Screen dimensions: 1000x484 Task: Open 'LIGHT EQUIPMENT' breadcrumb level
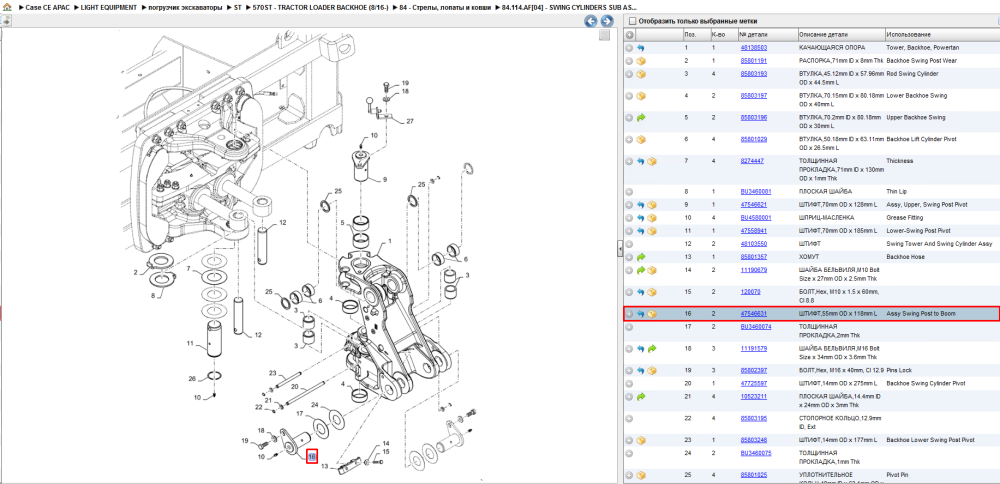point(108,7)
